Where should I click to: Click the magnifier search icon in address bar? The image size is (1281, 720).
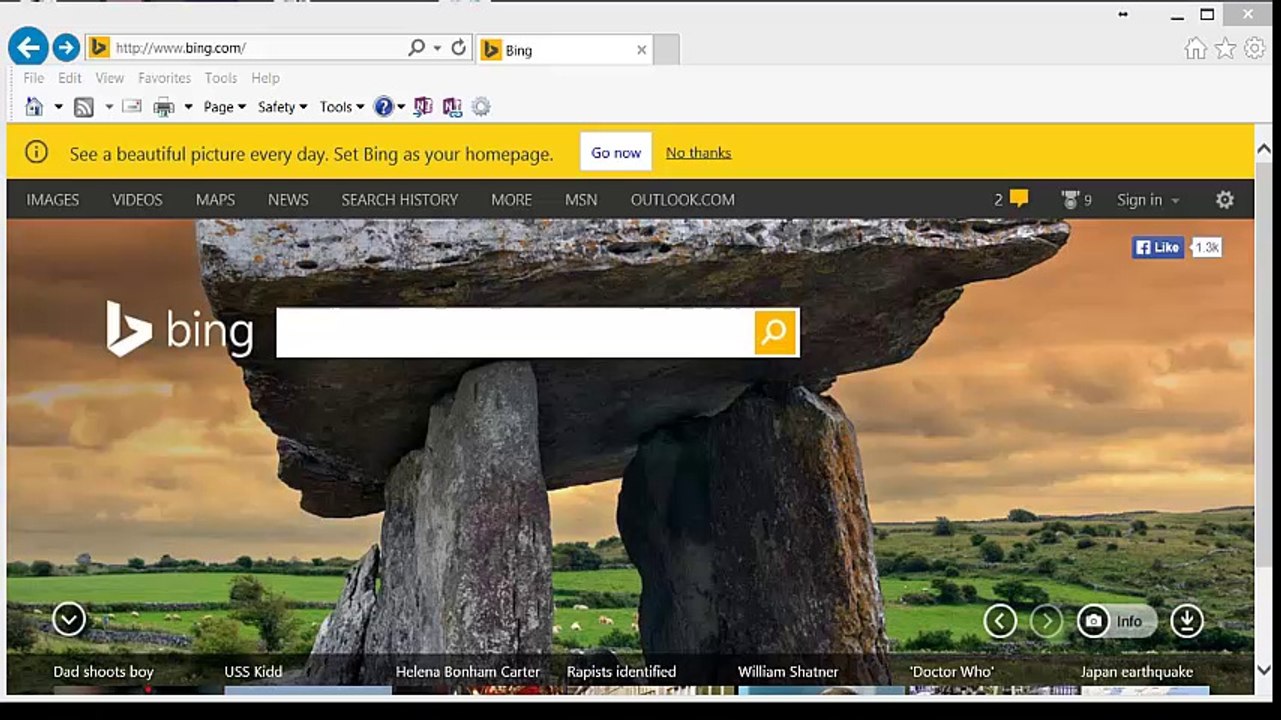coord(416,48)
